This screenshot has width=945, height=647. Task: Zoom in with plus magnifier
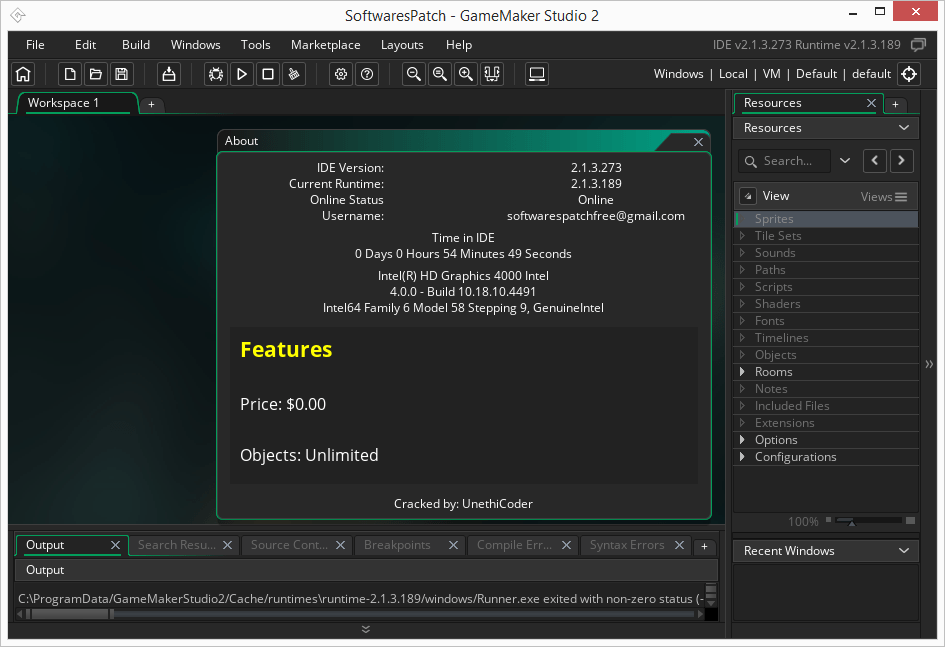coord(466,74)
